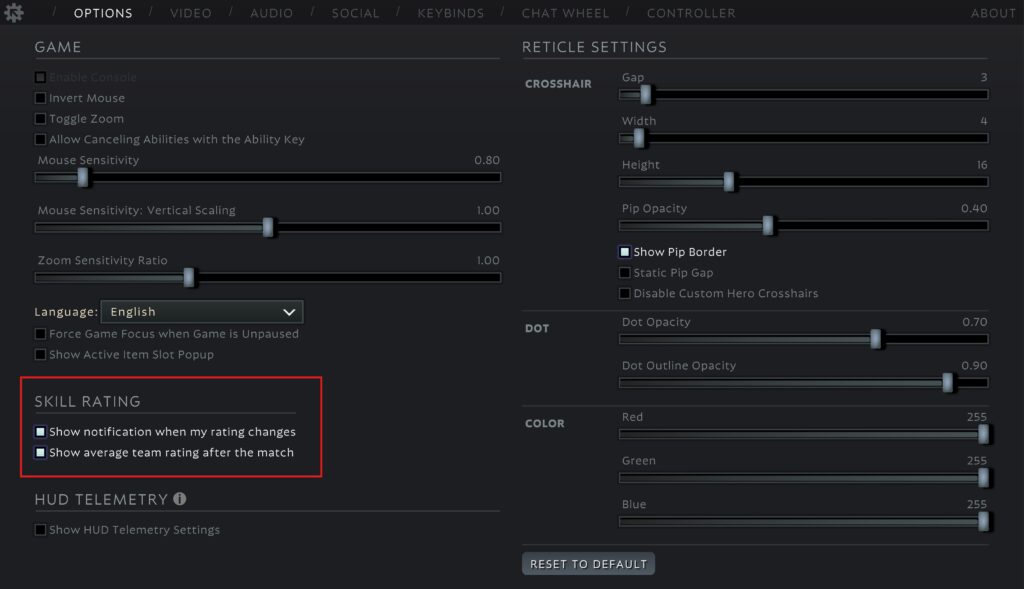Switch to the Video tab
This screenshot has height=589, width=1024.
click(x=190, y=13)
